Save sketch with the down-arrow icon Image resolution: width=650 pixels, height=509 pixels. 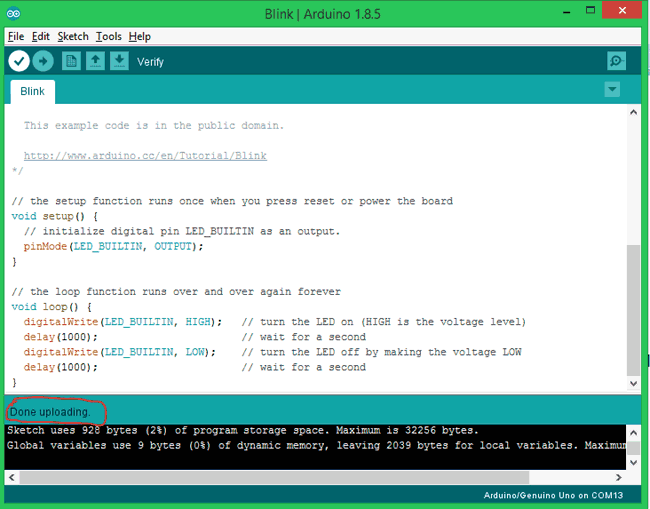click(x=119, y=61)
